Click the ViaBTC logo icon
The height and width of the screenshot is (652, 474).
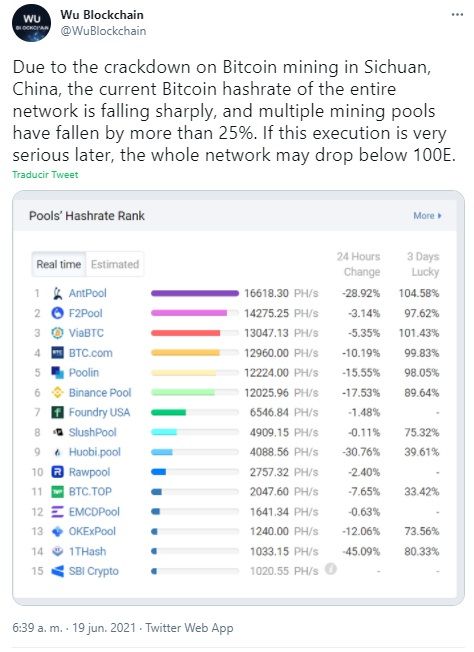(57, 333)
